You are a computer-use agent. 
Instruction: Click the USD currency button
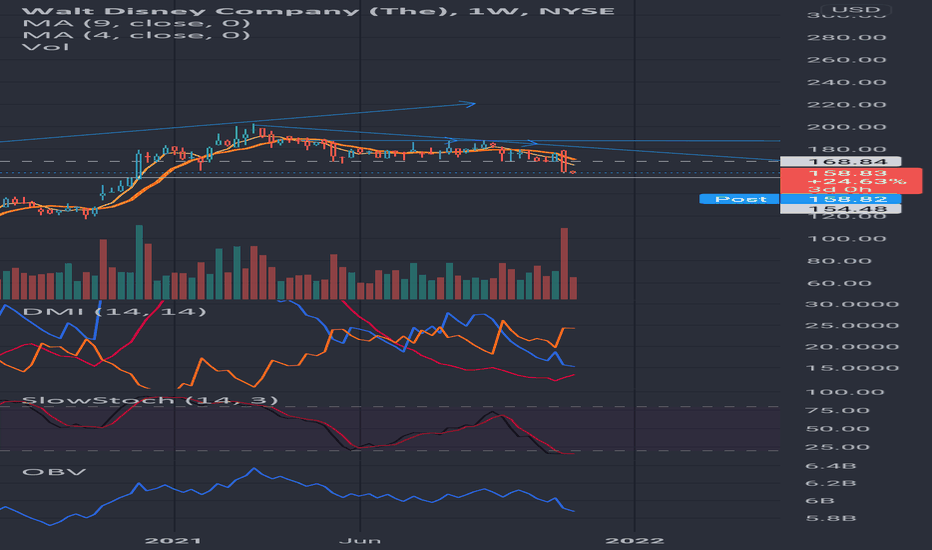click(855, 10)
